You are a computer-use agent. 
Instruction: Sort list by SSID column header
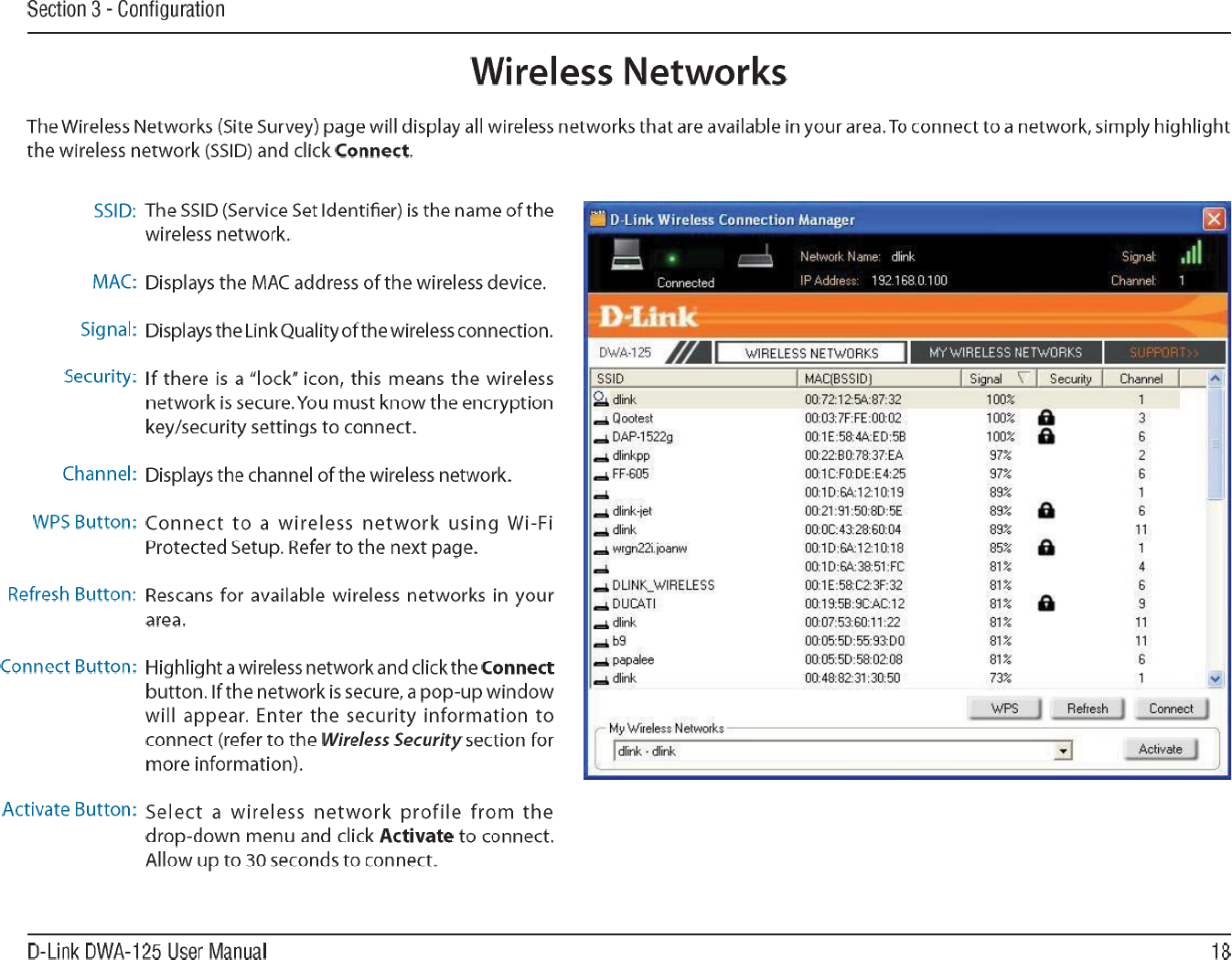(x=693, y=379)
